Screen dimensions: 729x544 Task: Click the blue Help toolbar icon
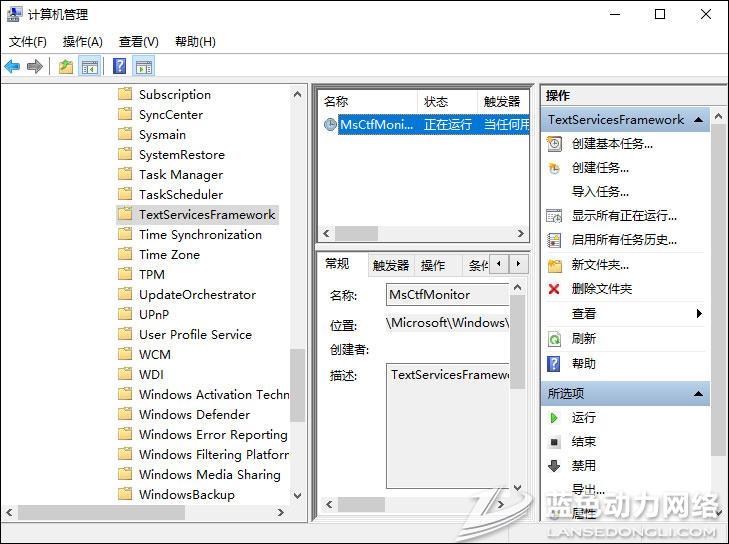(119, 66)
